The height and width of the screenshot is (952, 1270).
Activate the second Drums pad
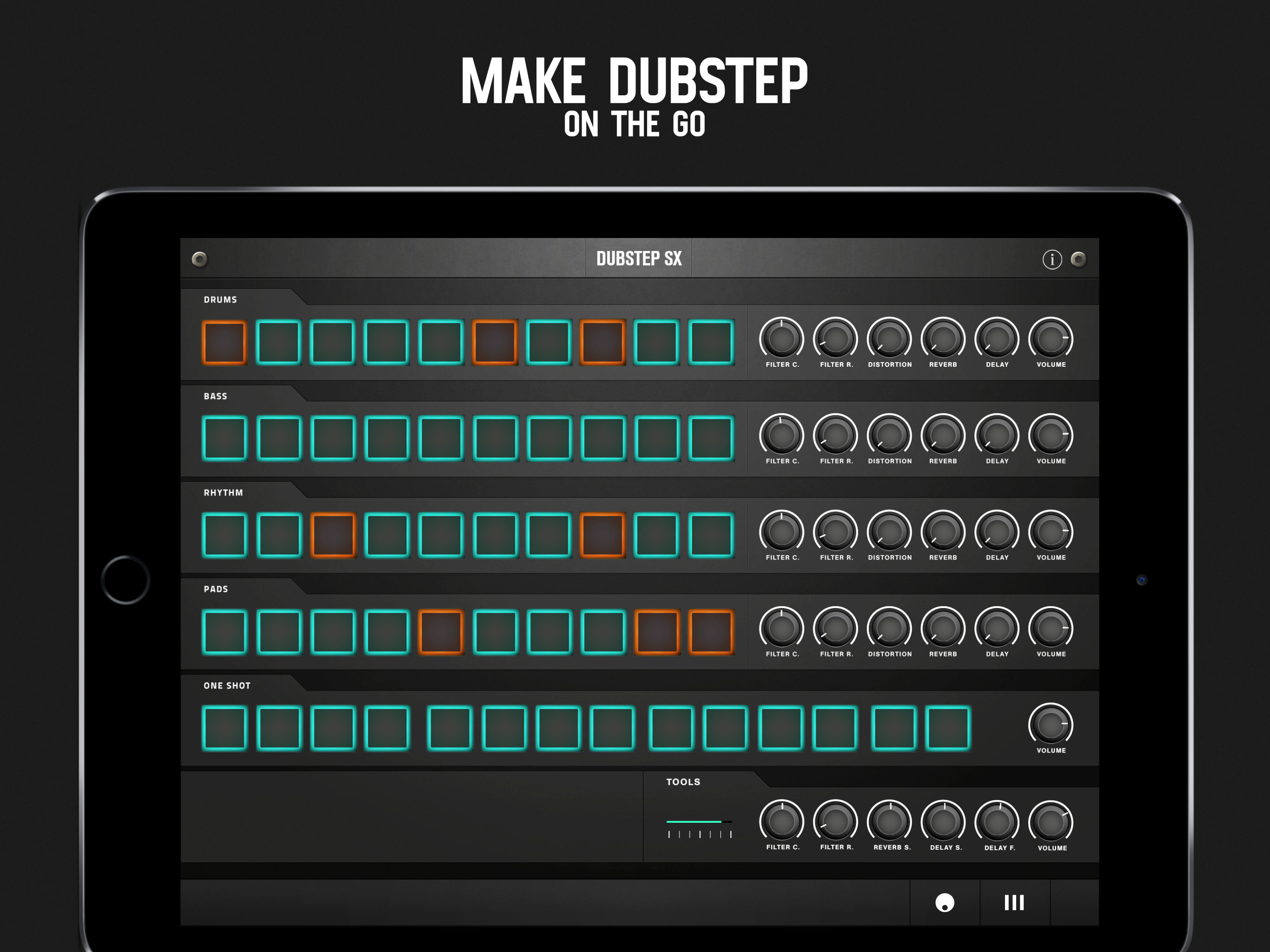click(x=278, y=343)
